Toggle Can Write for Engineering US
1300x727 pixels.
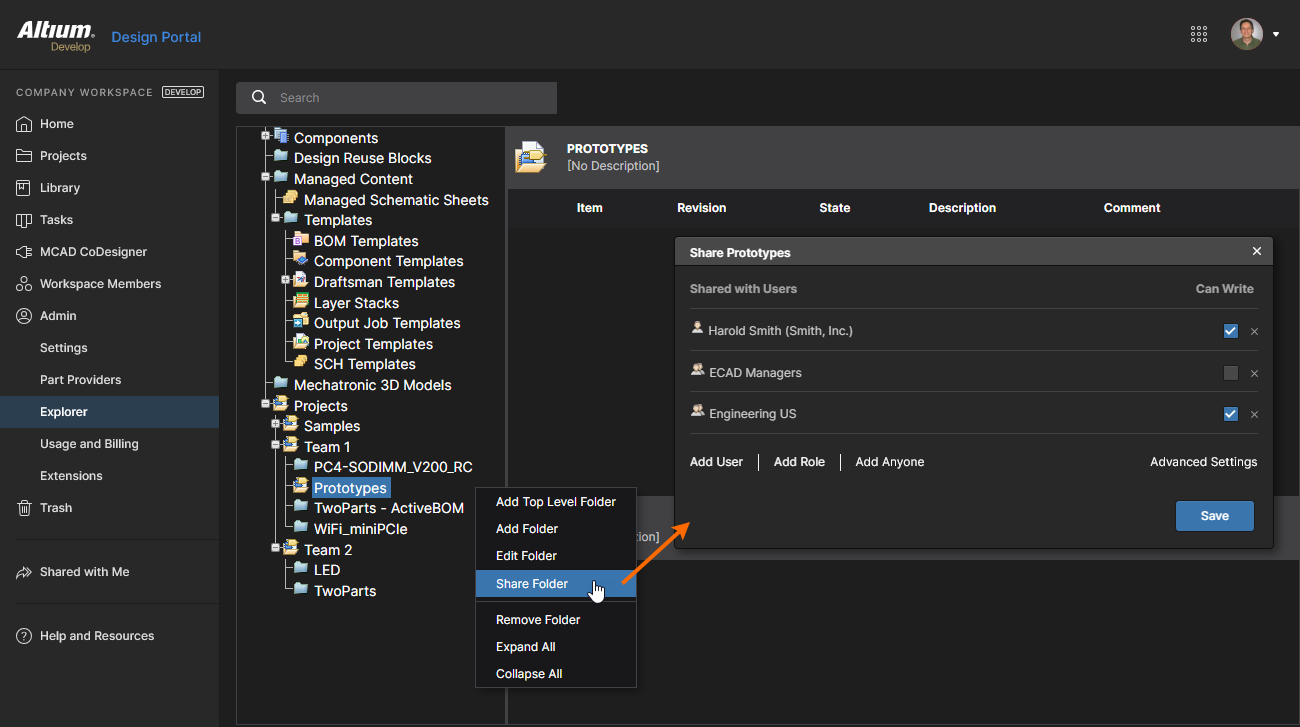[x=1230, y=414]
